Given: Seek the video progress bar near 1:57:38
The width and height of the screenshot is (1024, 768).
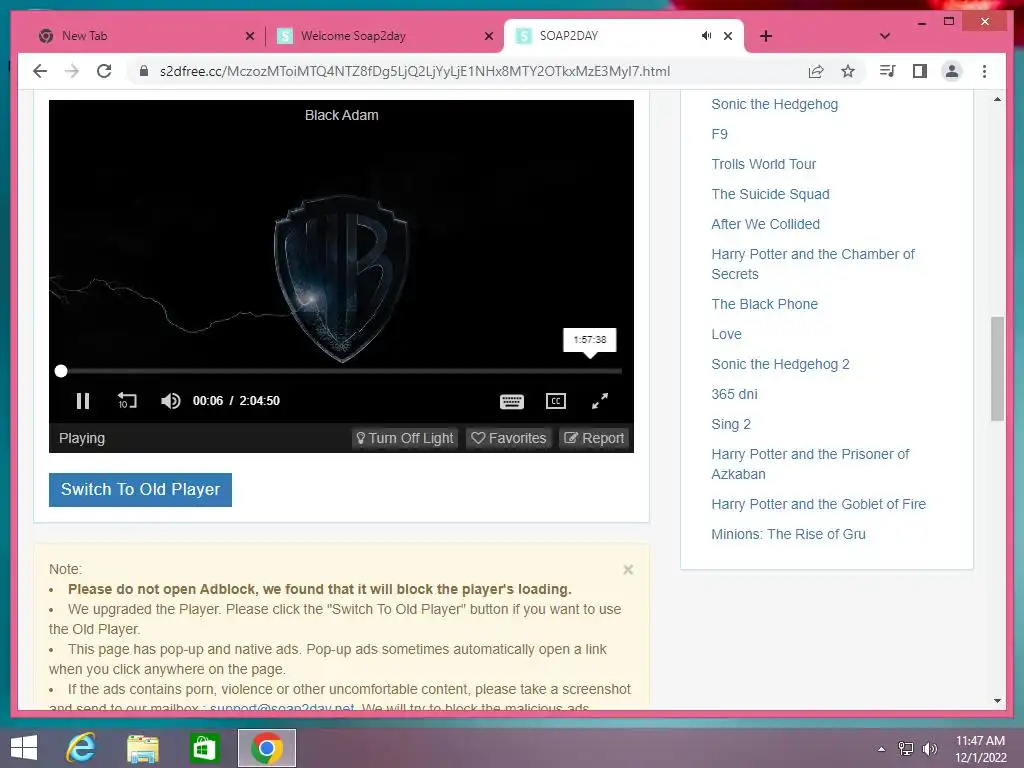Looking at the screenshot, I should pyautogui.click(x=590, y=371).
